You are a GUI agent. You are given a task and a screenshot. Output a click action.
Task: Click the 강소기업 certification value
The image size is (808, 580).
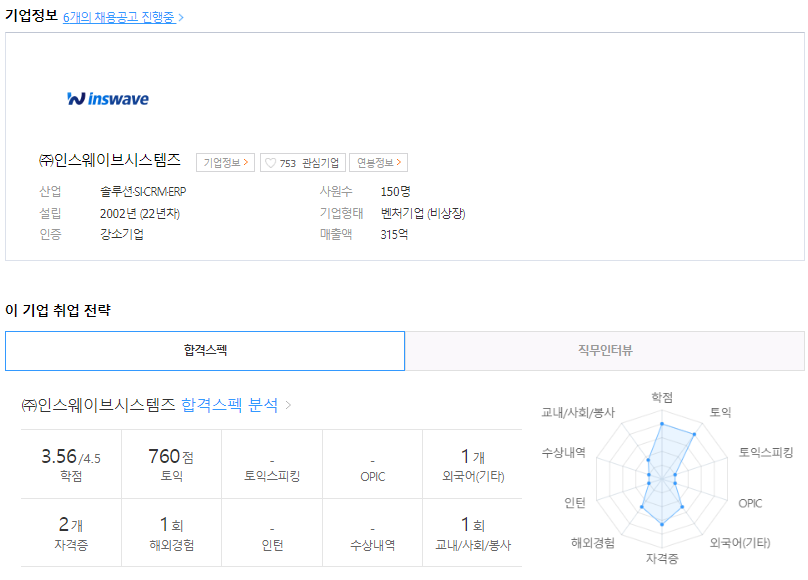122,234
